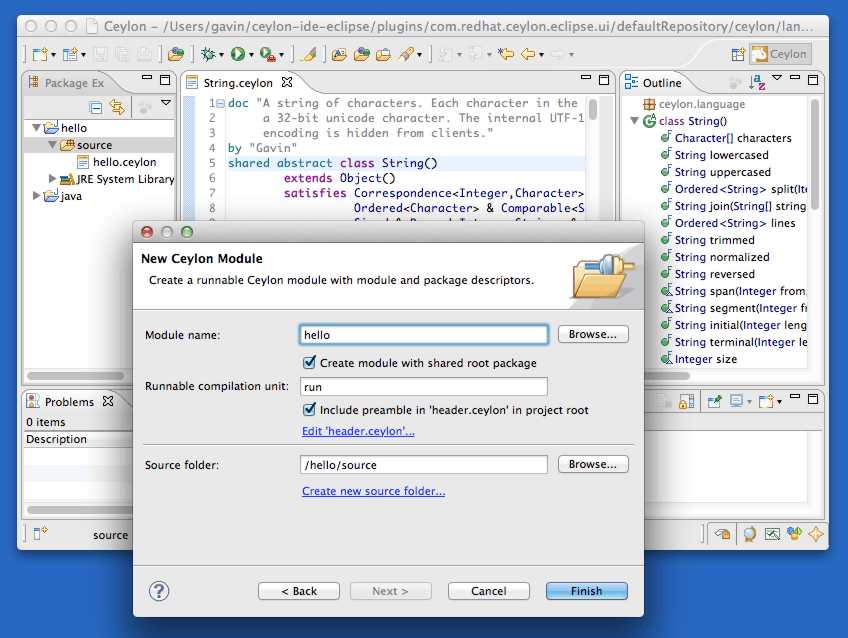Click the magnifier icon in bottom status bar
Screen dimensions: 848x638
click(750, 534)
